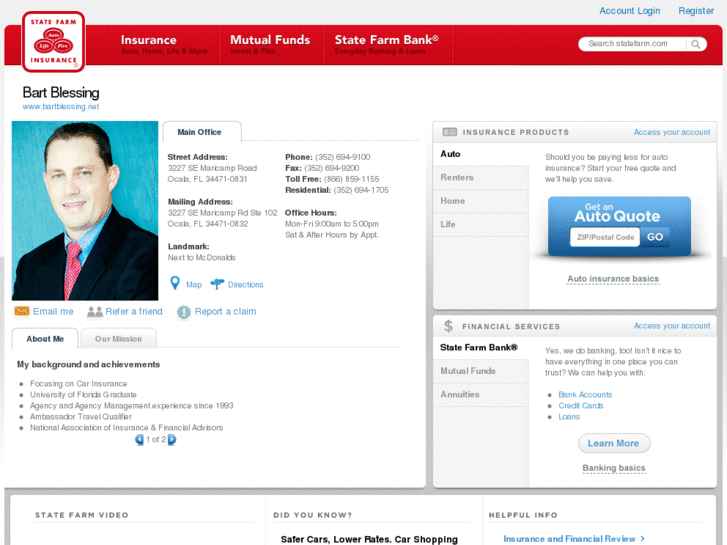Click Access your account in Insurance Products

coord(672,132)
